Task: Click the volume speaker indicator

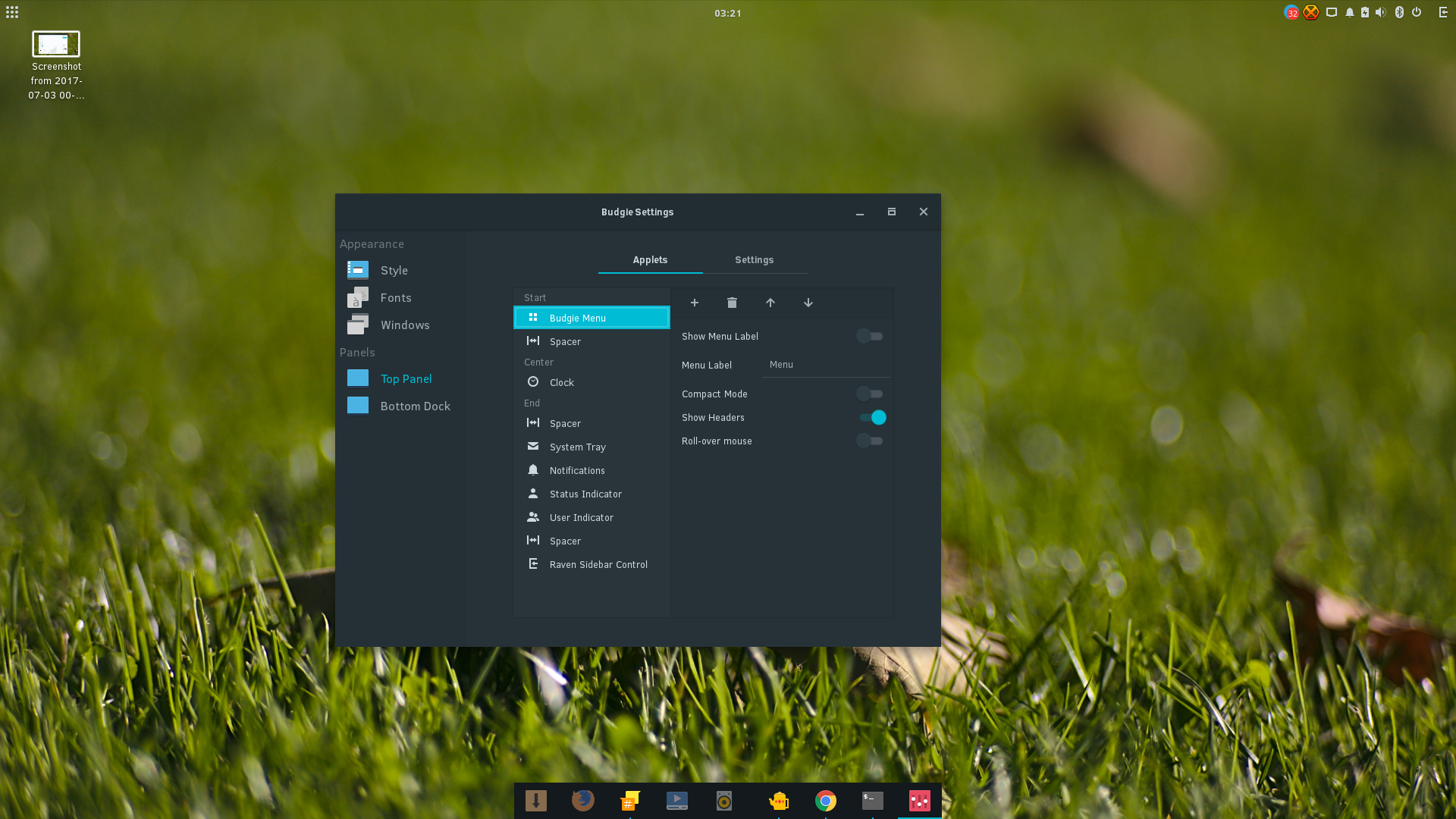Action: coord(1380,12)
